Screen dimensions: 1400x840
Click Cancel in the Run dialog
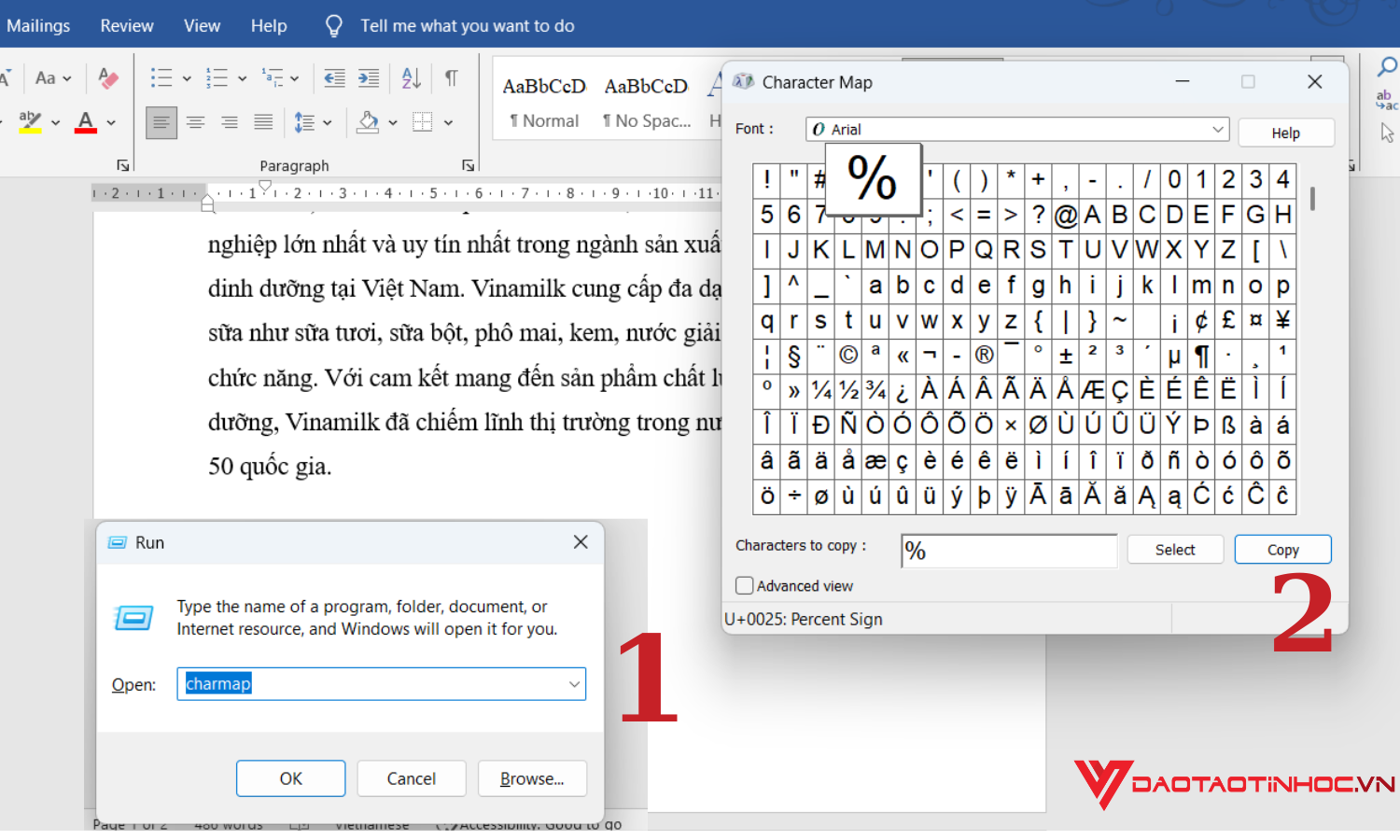[x=412, y=778]
